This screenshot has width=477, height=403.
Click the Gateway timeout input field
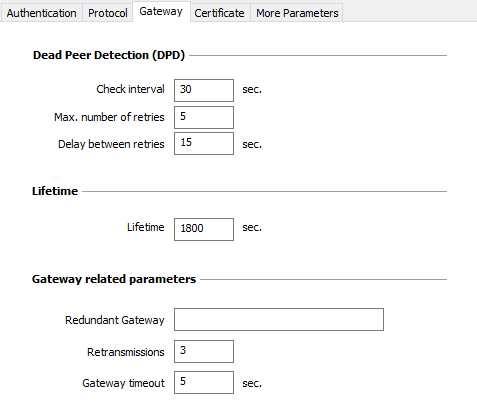point(204,382)
